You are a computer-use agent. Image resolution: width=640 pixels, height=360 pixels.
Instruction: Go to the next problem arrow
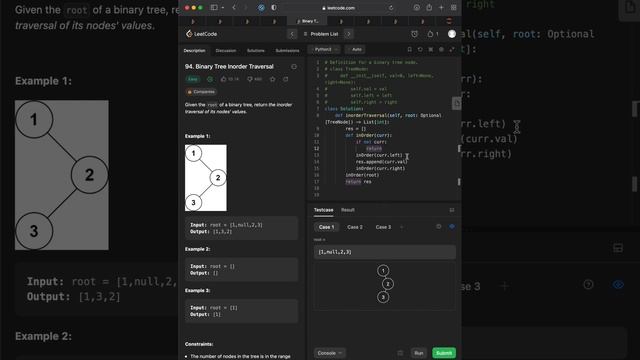[x=349, y=34]
